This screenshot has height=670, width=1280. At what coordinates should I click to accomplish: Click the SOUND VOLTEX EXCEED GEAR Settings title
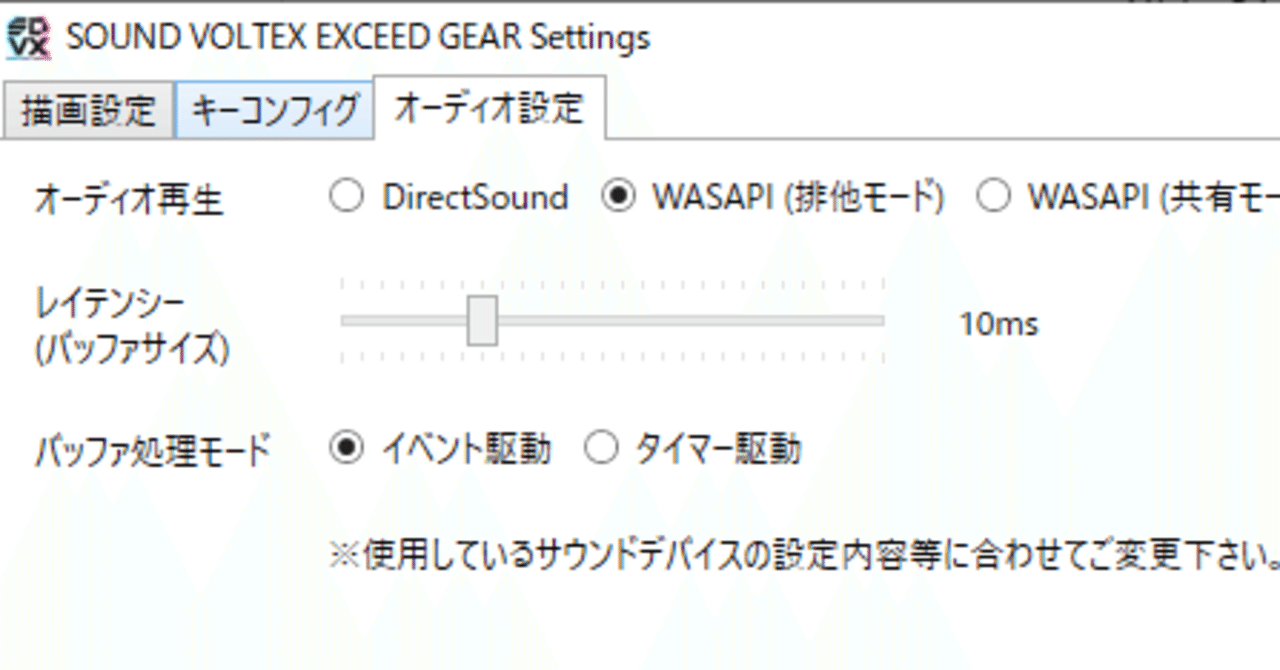click(358, 39)
